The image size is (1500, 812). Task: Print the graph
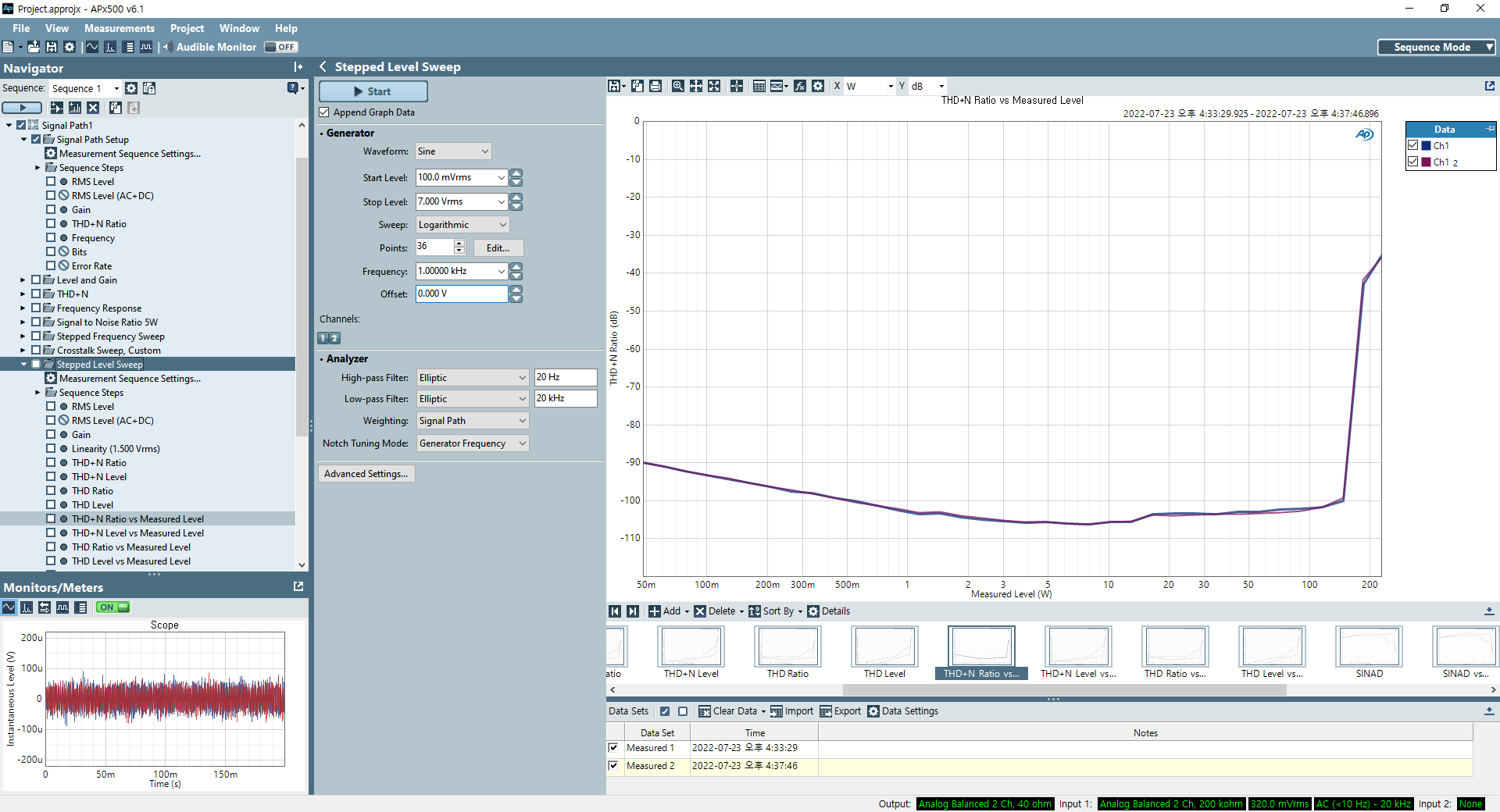[x=655, y=86]
